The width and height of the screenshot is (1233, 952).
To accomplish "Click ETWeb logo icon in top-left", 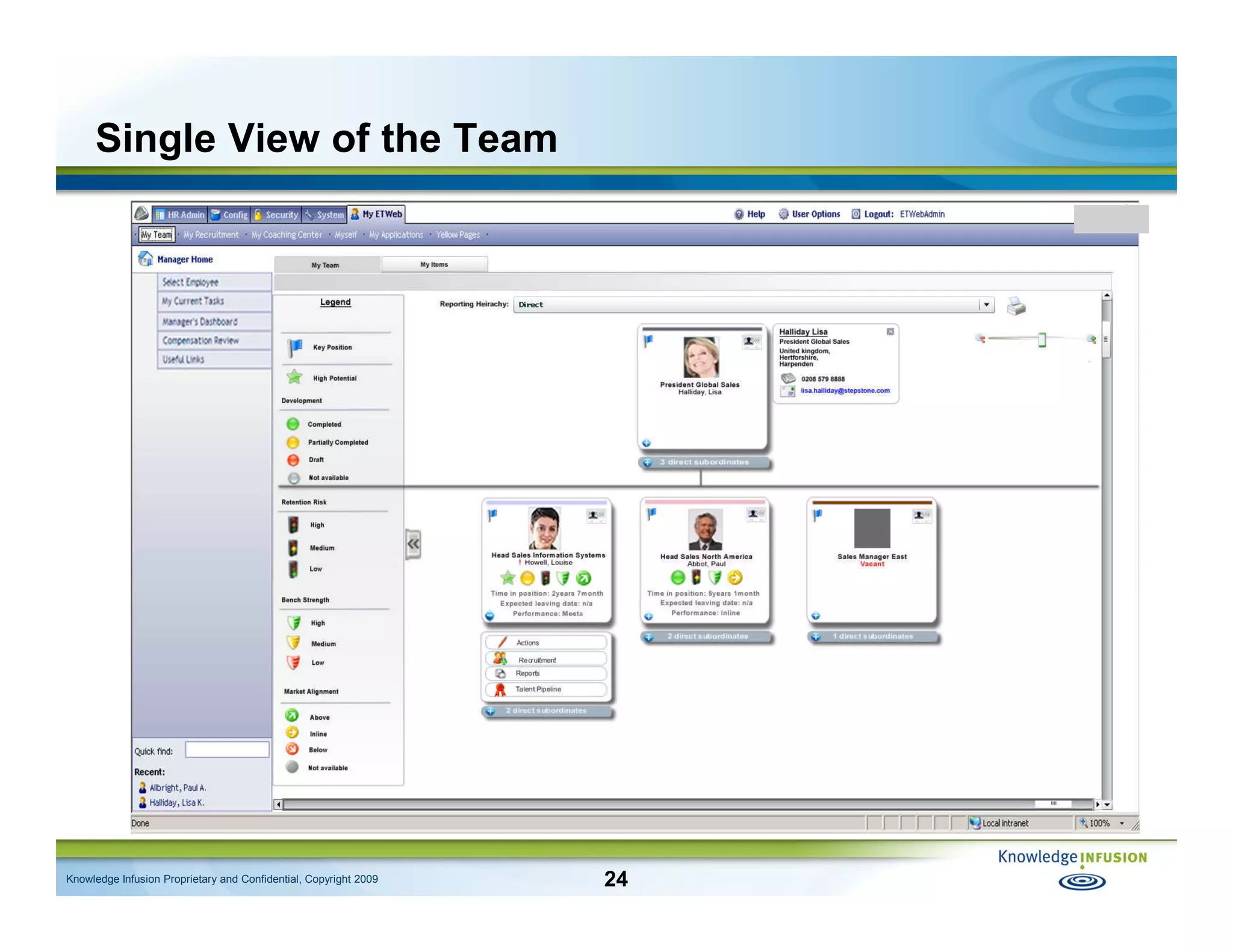I will [x=141, y=214].
